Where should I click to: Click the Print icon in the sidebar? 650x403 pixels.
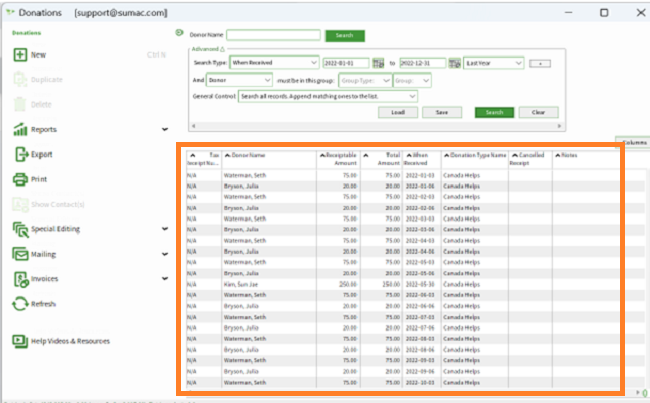(x=20, y=179)
